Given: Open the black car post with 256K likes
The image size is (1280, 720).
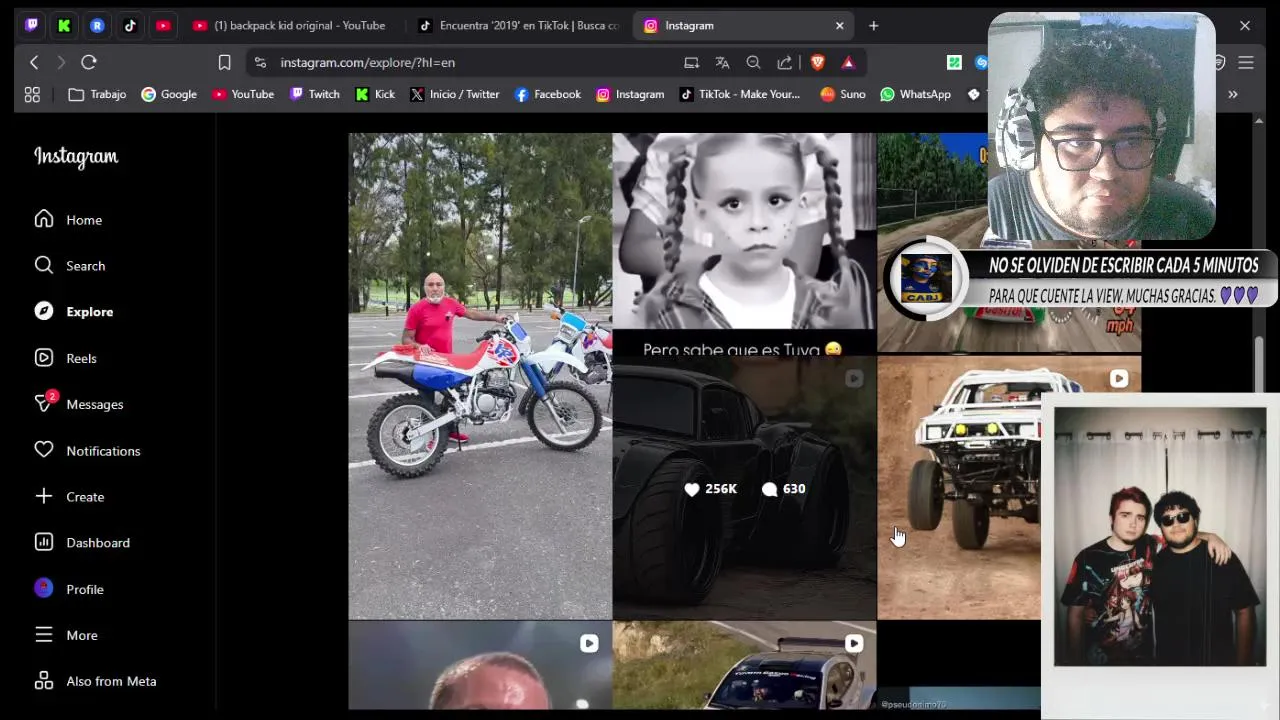Looking at the screenshot, I should pos(744,488).
